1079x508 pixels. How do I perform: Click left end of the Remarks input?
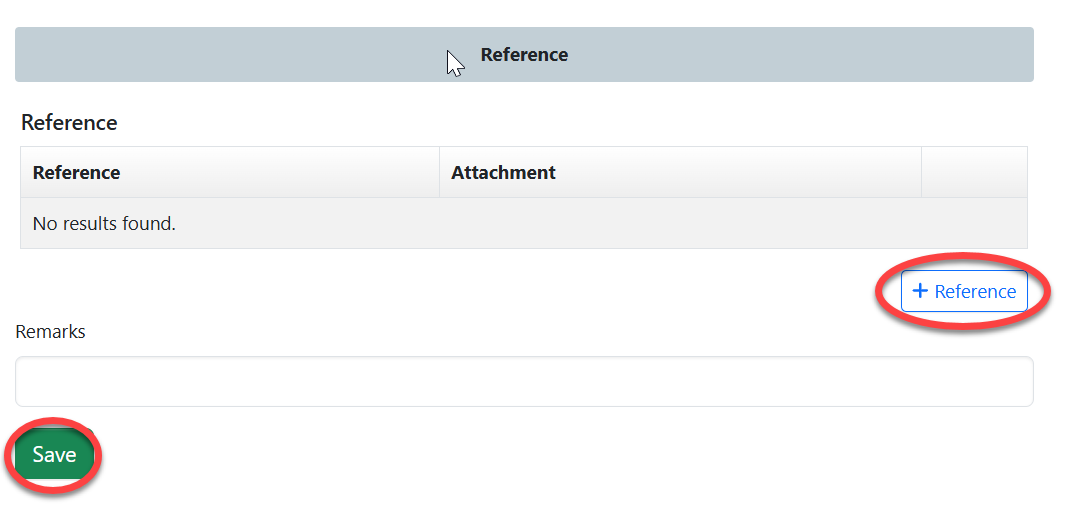click(30, 381)
